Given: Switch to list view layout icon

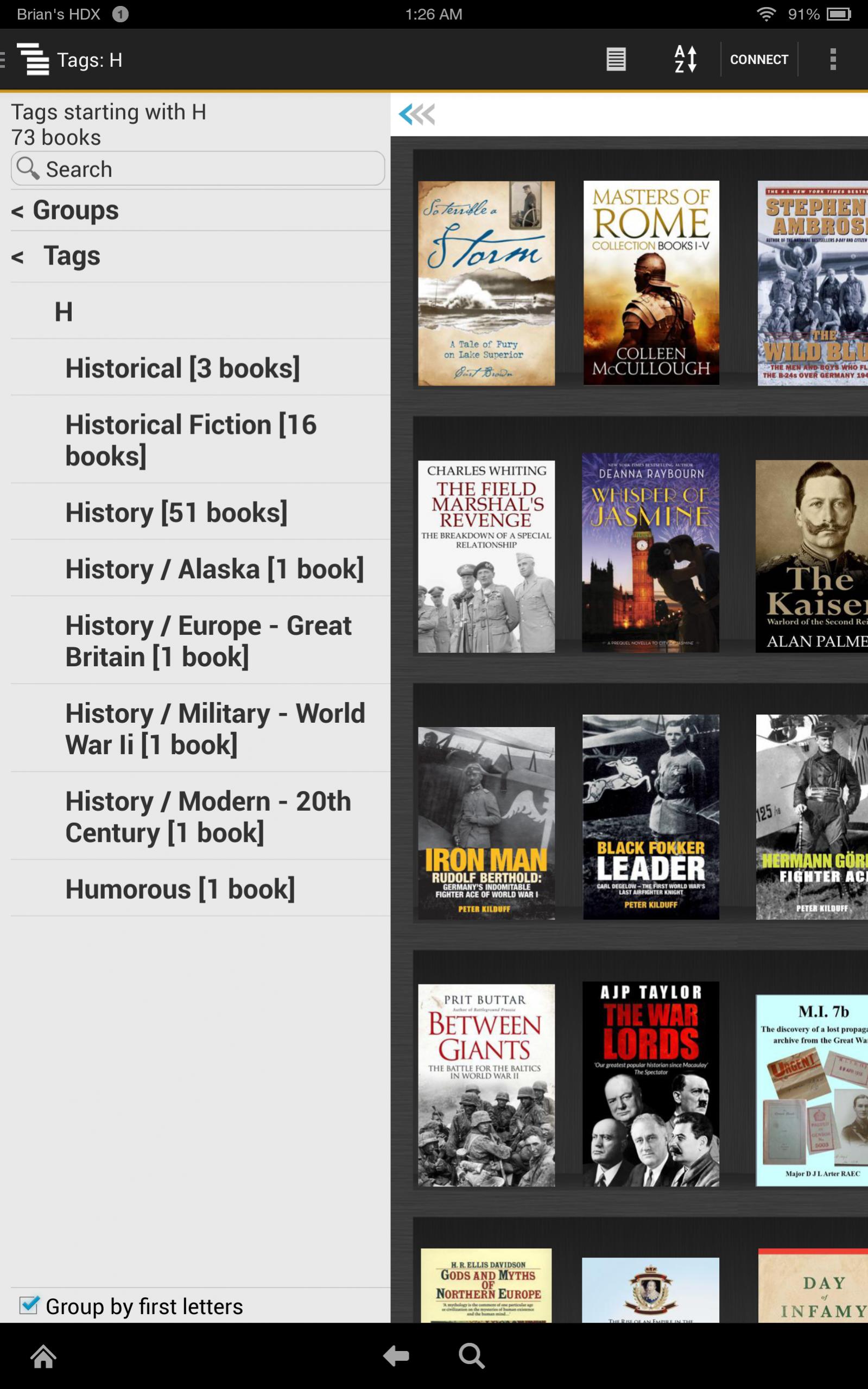Looking at the screenshot, I should click(616, 59).
